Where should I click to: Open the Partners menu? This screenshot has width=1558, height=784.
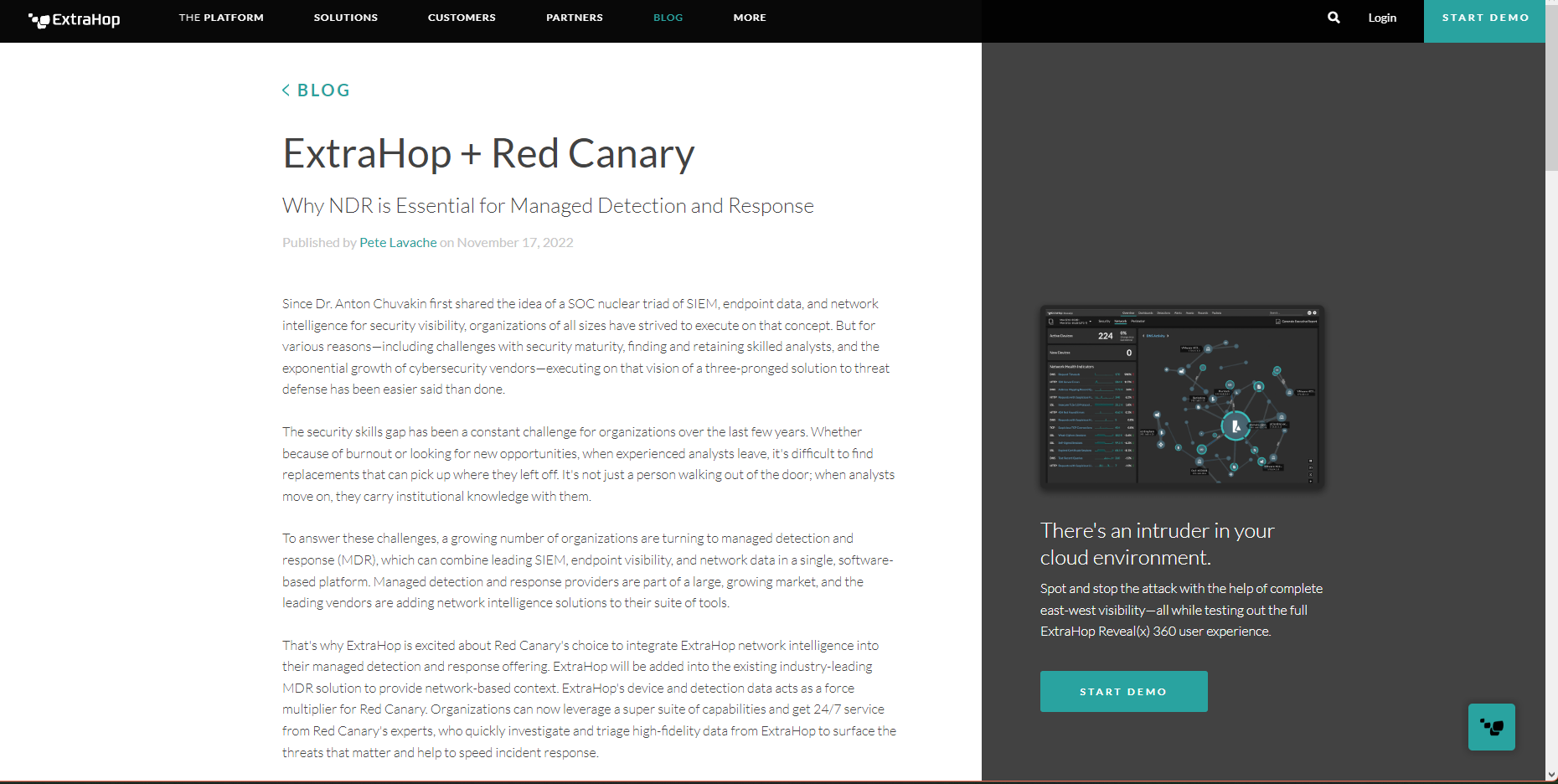pyautogui.click(x=575, y=18)
